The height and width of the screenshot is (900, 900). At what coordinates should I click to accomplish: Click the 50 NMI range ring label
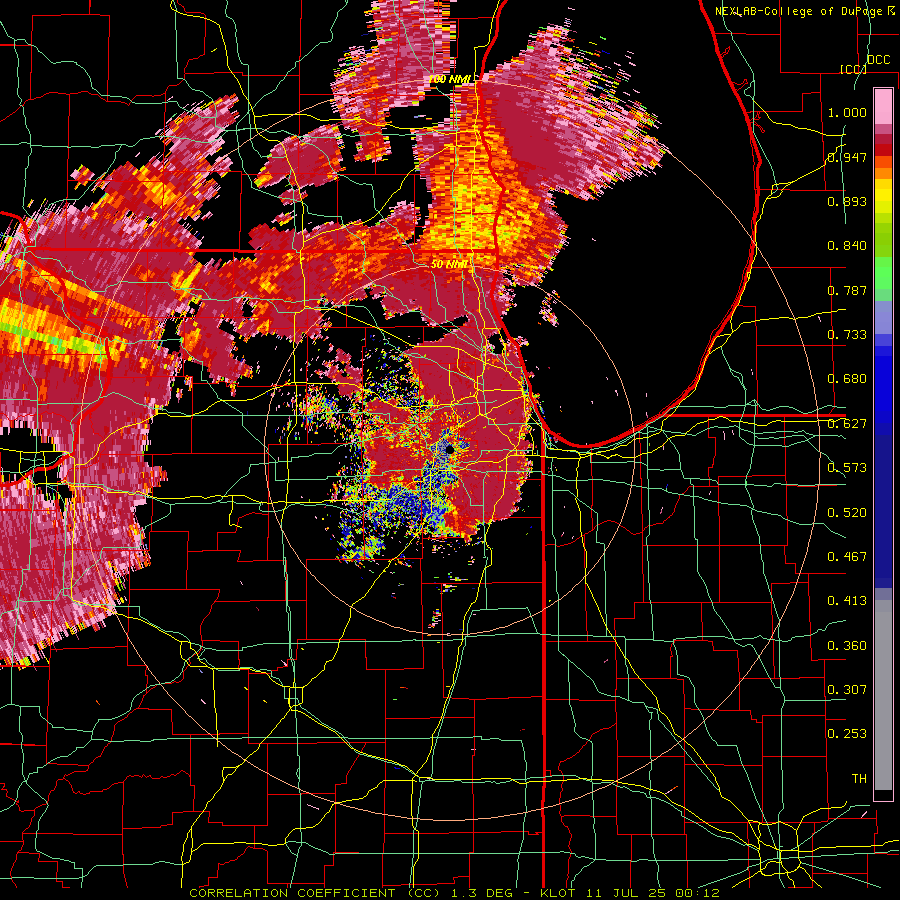449,265
